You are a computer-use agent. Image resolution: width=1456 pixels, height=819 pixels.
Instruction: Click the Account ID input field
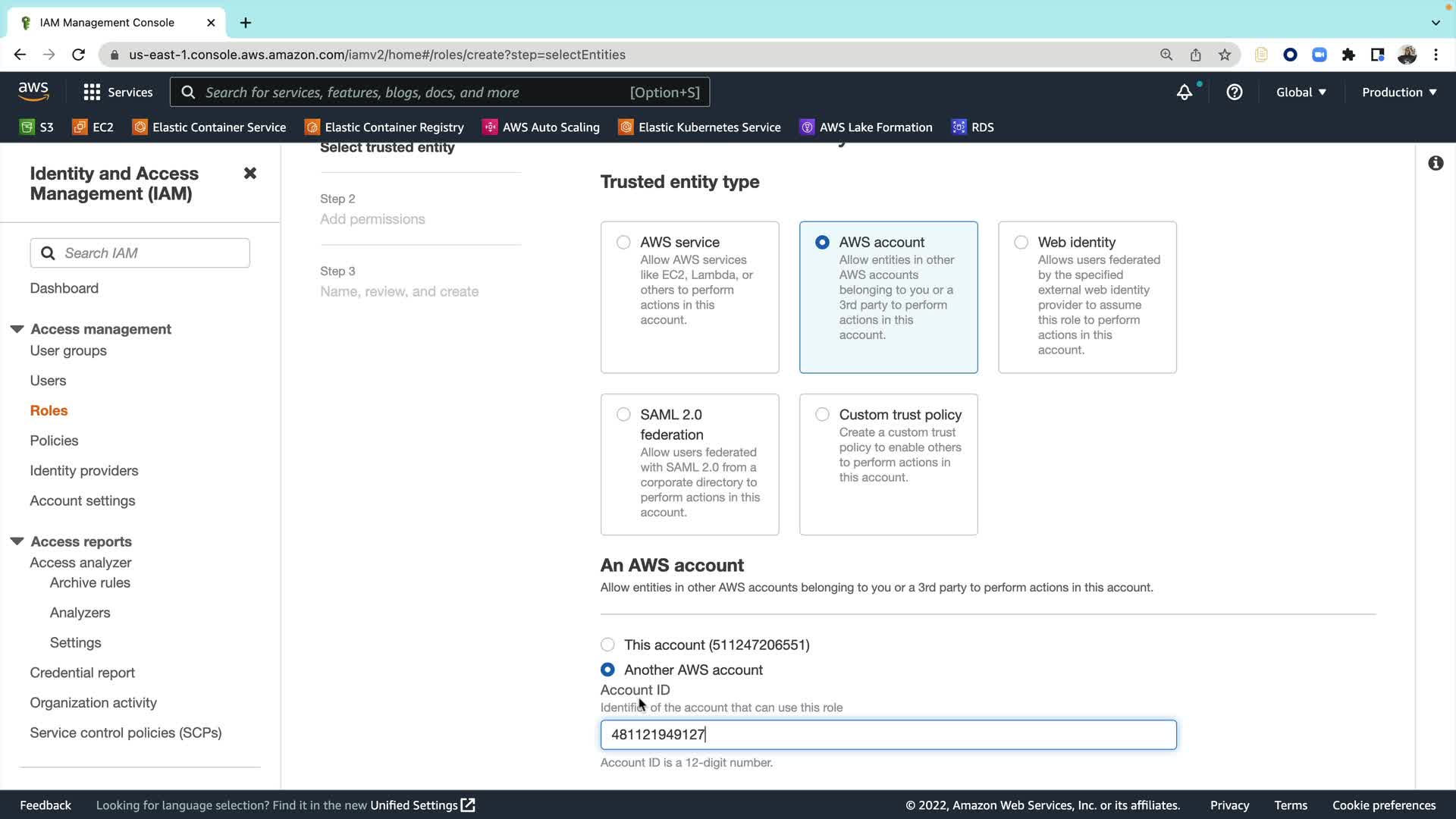887,735
